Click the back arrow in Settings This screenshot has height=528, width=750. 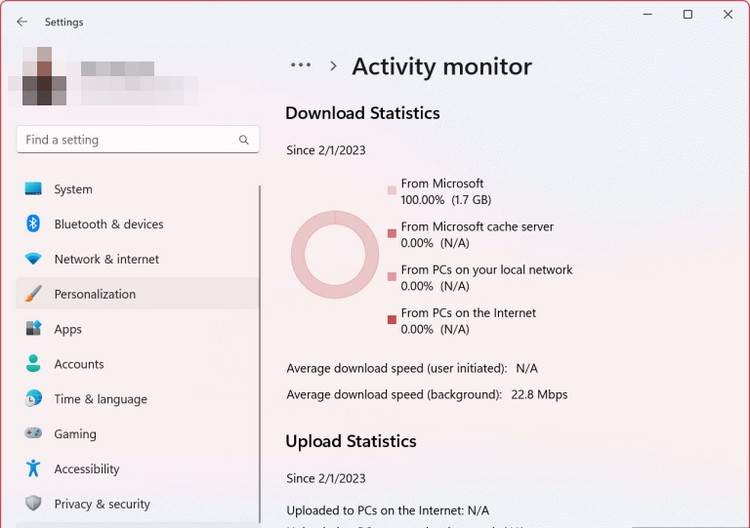tap(22, 22)
